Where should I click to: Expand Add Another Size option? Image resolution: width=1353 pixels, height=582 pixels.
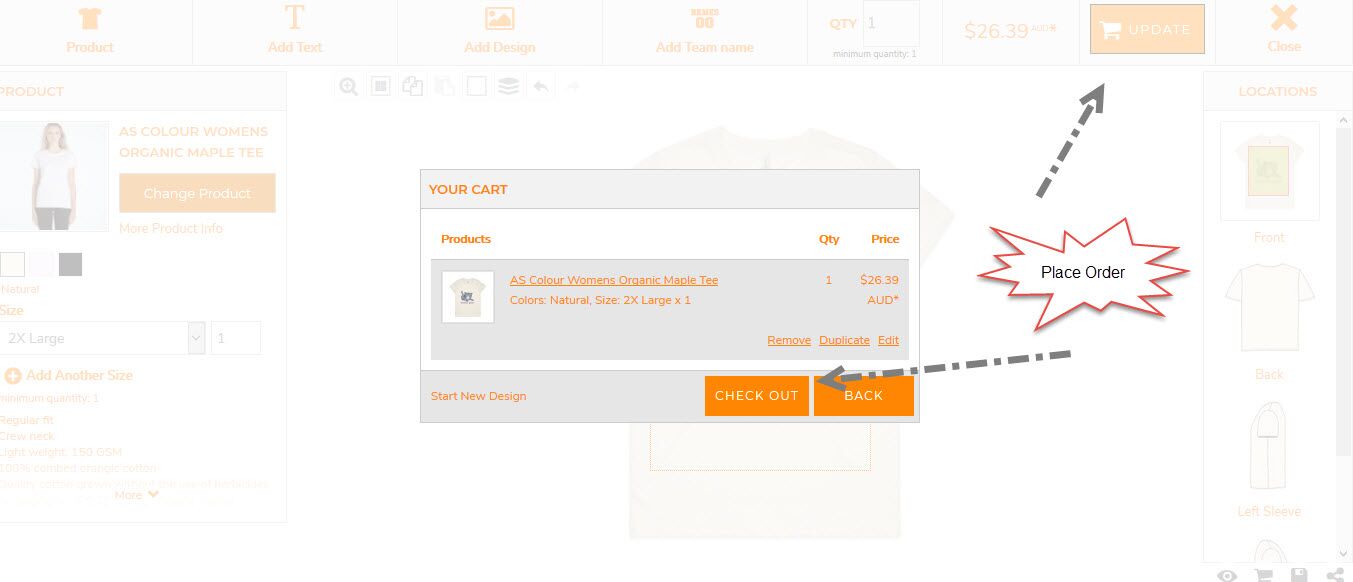click(68, 375)
